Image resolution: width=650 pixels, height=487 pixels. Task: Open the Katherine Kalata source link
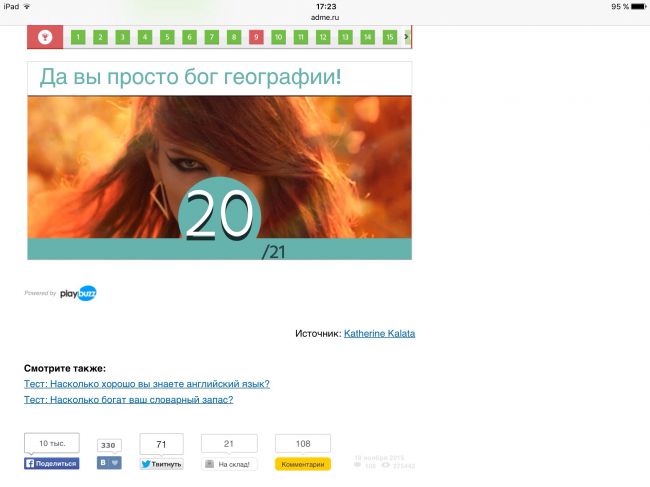pyautogui.click(x=379, y=333)
